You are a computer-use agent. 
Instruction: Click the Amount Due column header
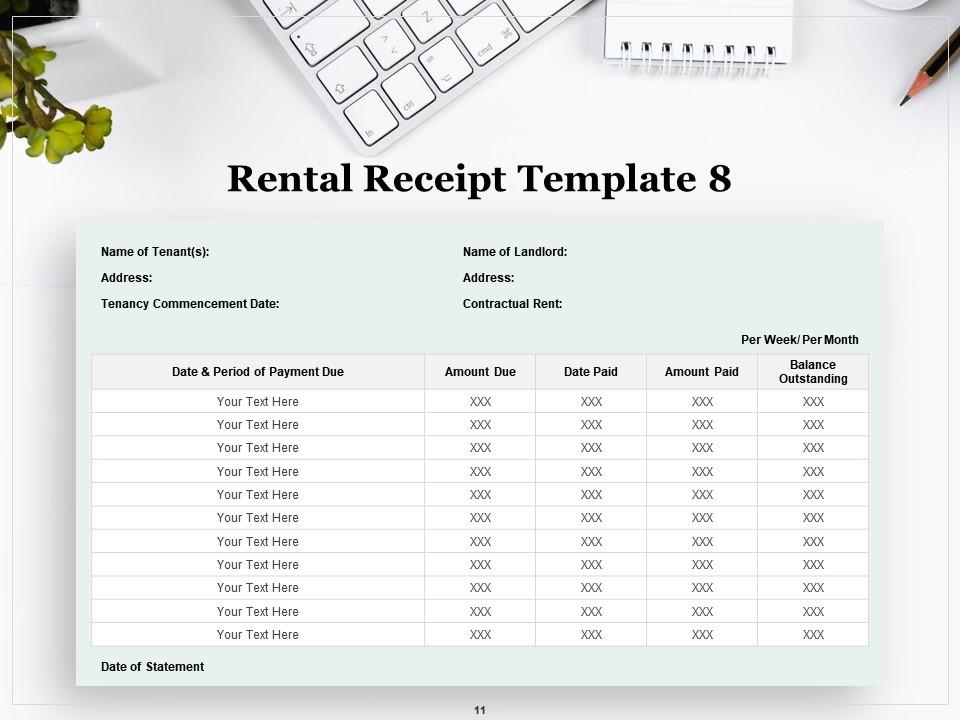pos(481,371)
